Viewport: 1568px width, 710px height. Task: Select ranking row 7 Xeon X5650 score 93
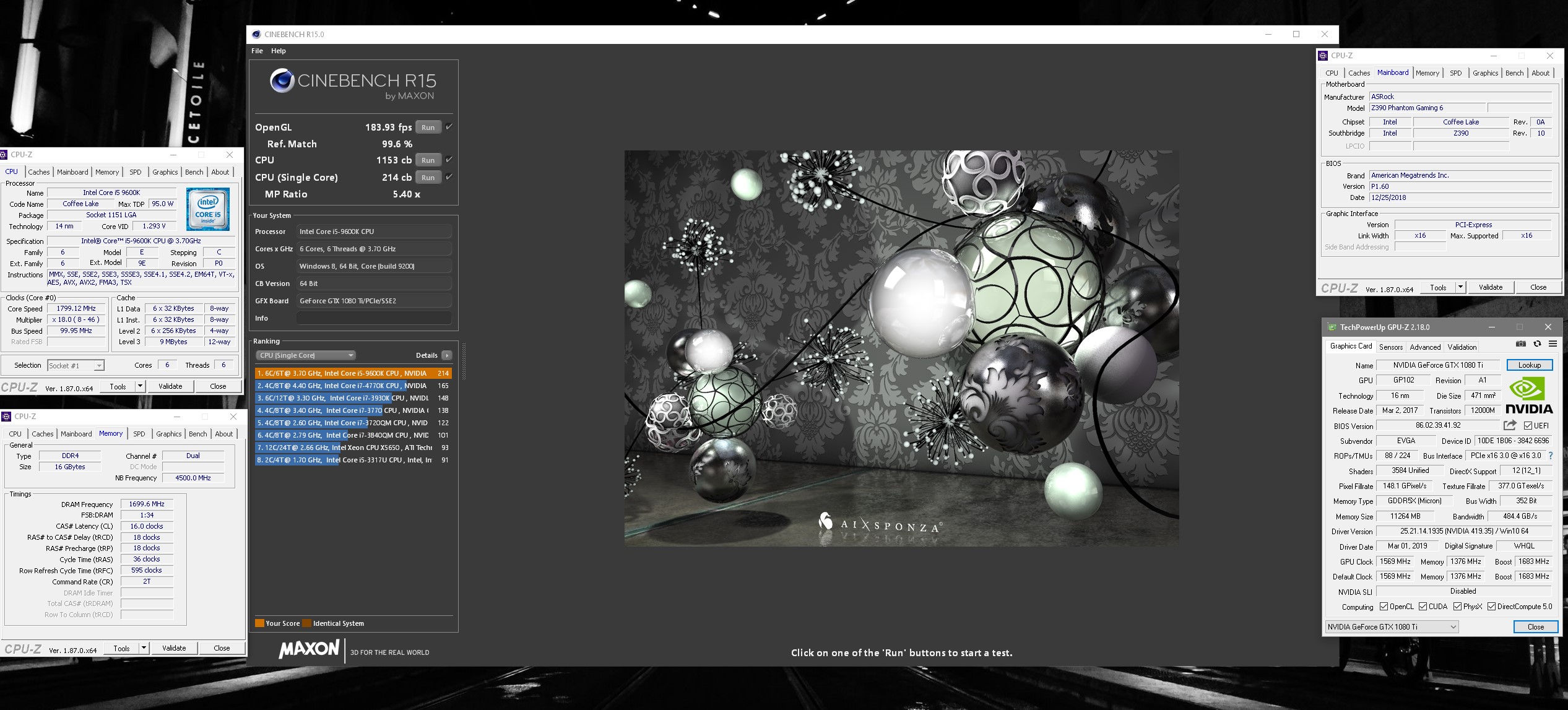353,448
